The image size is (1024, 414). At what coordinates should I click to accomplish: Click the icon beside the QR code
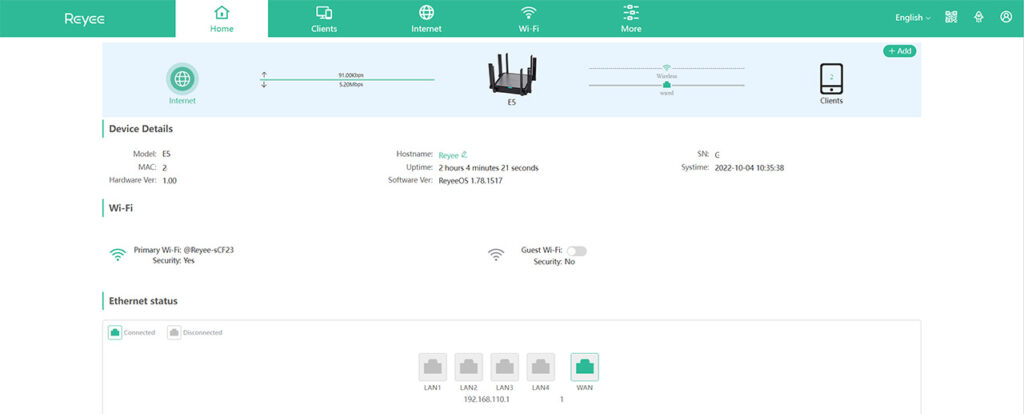tap(978, 18)
